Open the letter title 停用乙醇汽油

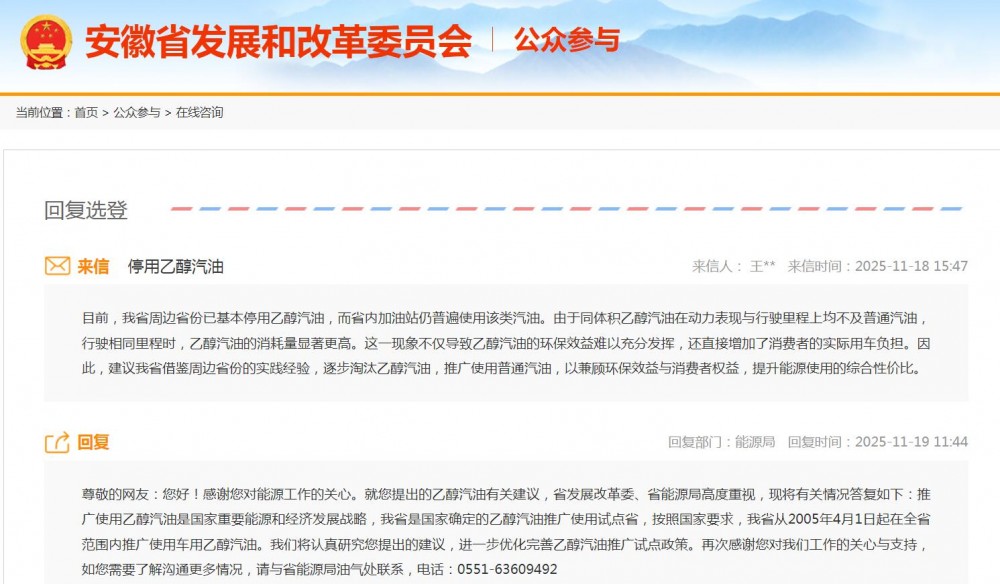pyautogui.click(x=175, y=266)
